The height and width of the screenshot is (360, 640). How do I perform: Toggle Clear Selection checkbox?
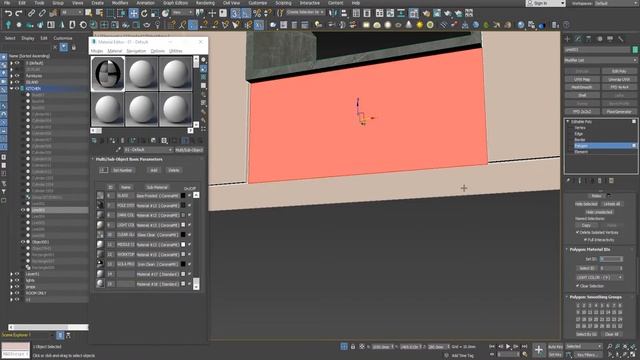(x=578, y=286)
